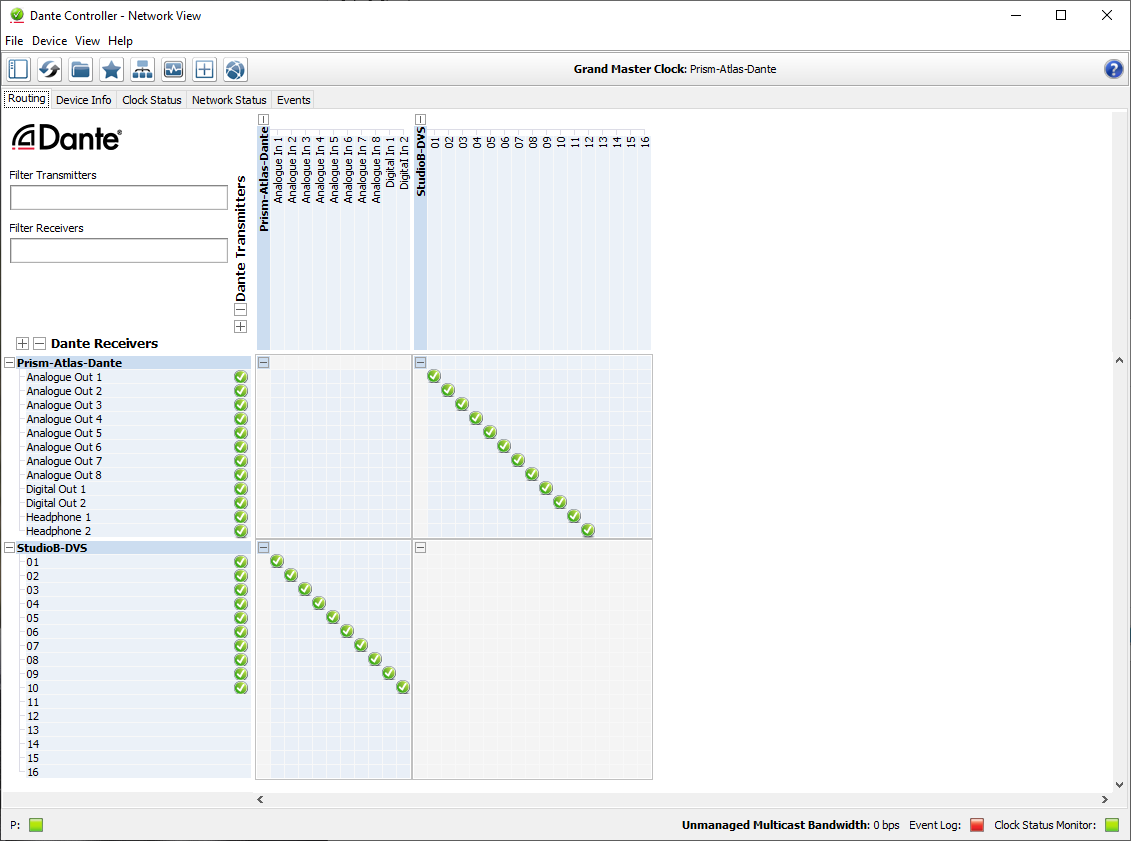This screenshot has height=841, width=1131.
Task: Click the vertical scrollbar down arrow
Action: pos(1119,785)
